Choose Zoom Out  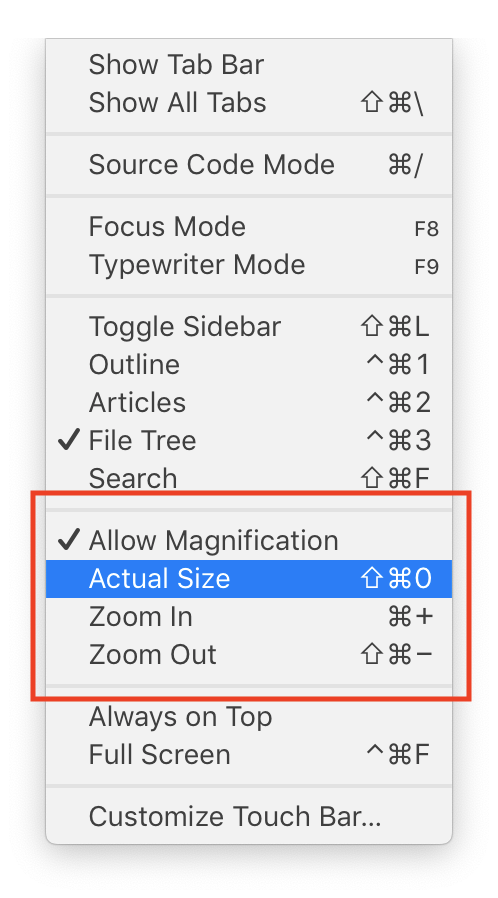(x=248, y=655)
